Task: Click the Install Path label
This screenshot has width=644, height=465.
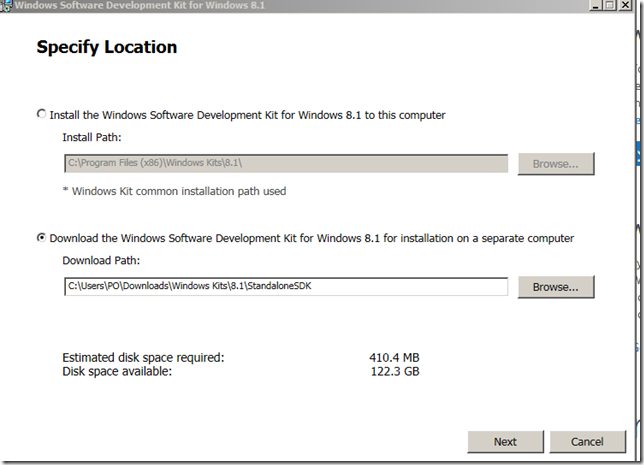Action: point(92,138)
